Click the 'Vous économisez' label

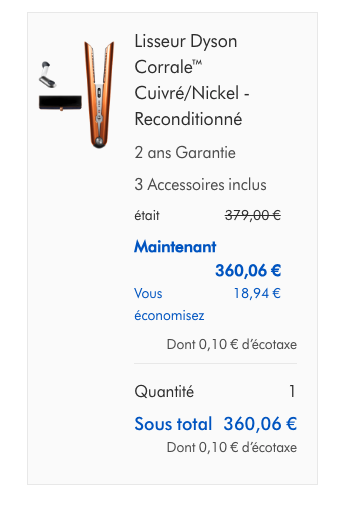[169, 304]
